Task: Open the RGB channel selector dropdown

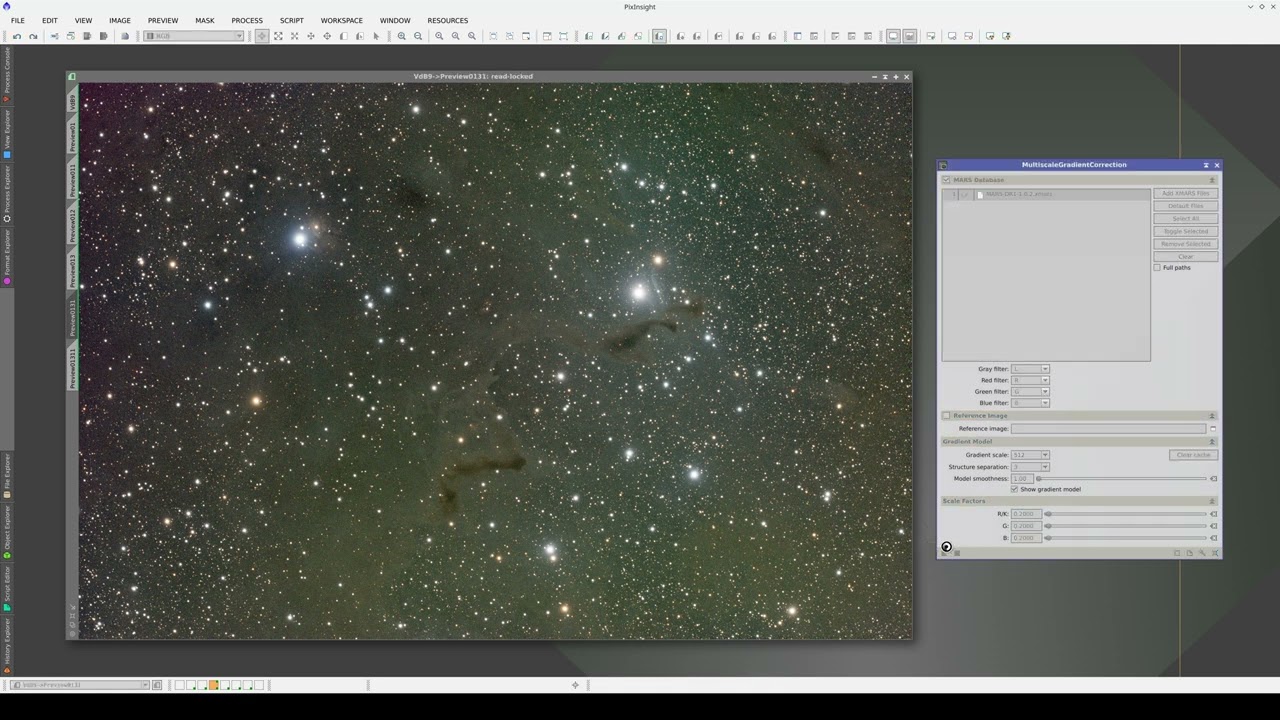Action: pyautogui.click(x=195, y=36)
